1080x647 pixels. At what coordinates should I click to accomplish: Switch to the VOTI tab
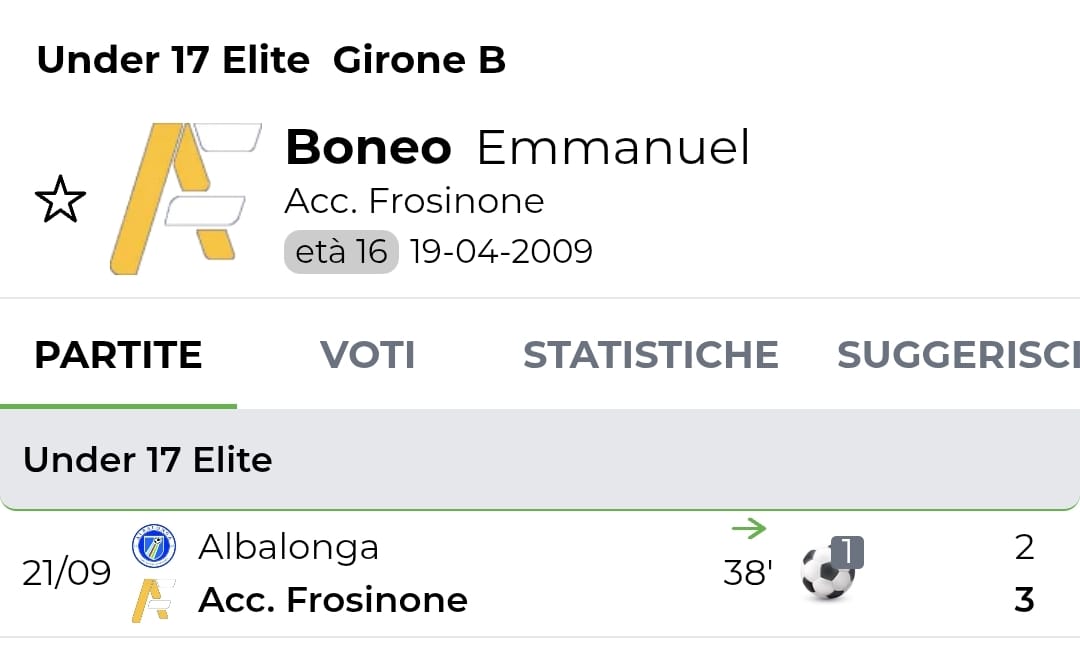tap(368, 355)
